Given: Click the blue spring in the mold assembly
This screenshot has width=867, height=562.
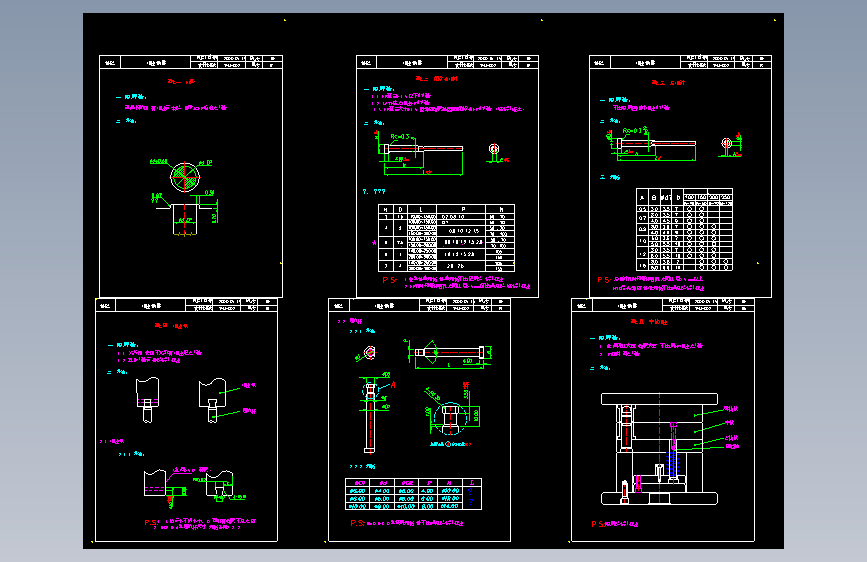Looking at the screenshot, I should [x=672, y=464].
